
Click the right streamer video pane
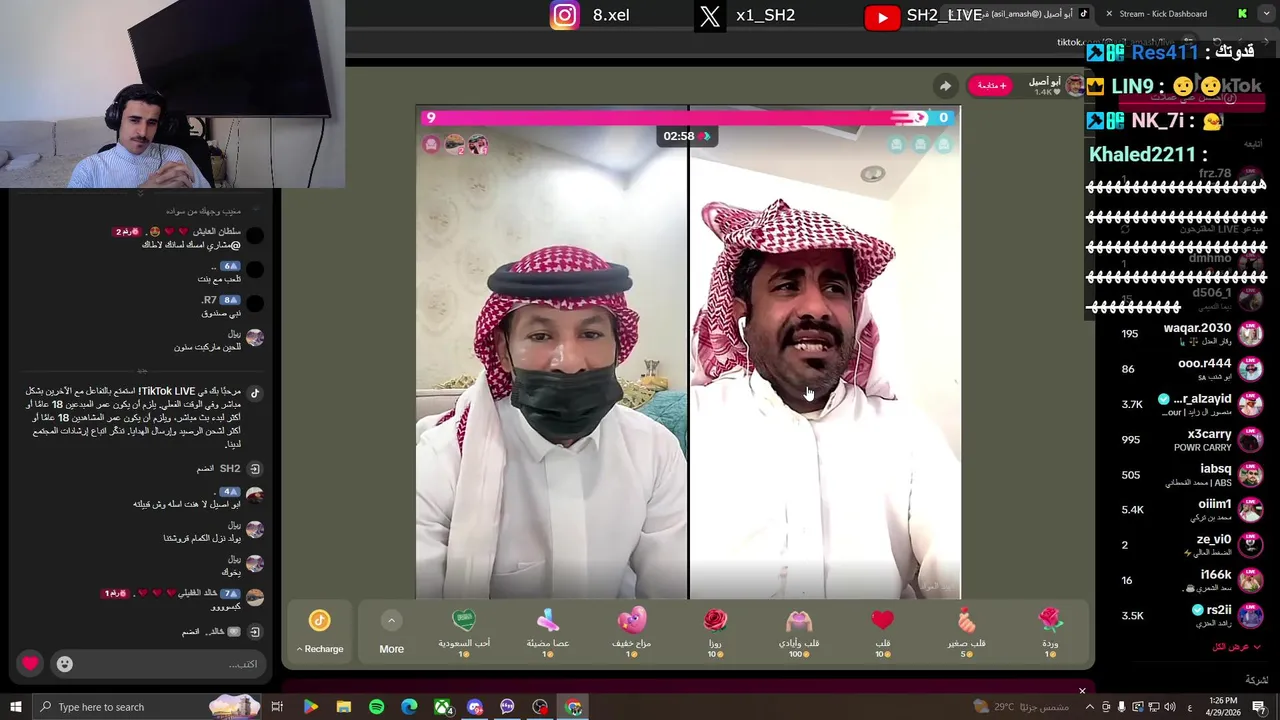click(x=825, y=352)
